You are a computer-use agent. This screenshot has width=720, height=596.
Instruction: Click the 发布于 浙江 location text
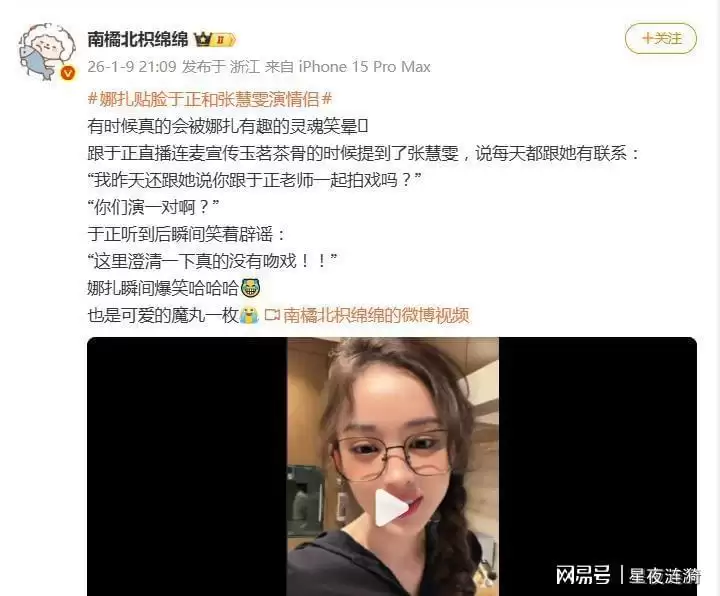tap(221, 67)
